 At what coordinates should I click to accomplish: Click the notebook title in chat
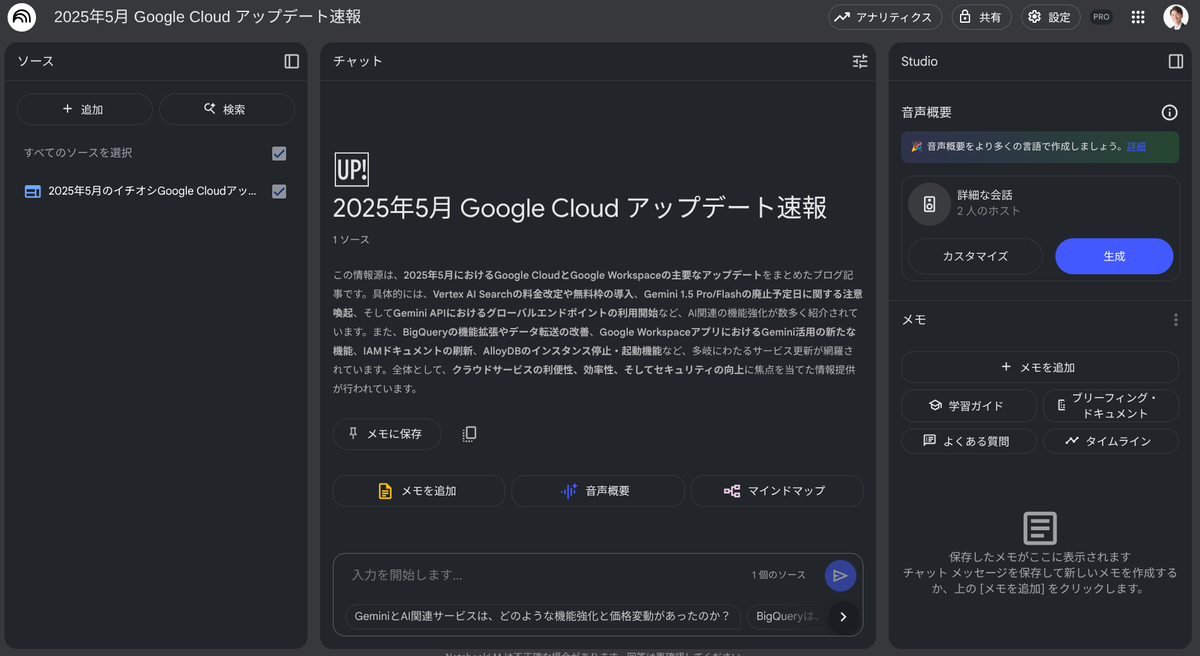580,208
